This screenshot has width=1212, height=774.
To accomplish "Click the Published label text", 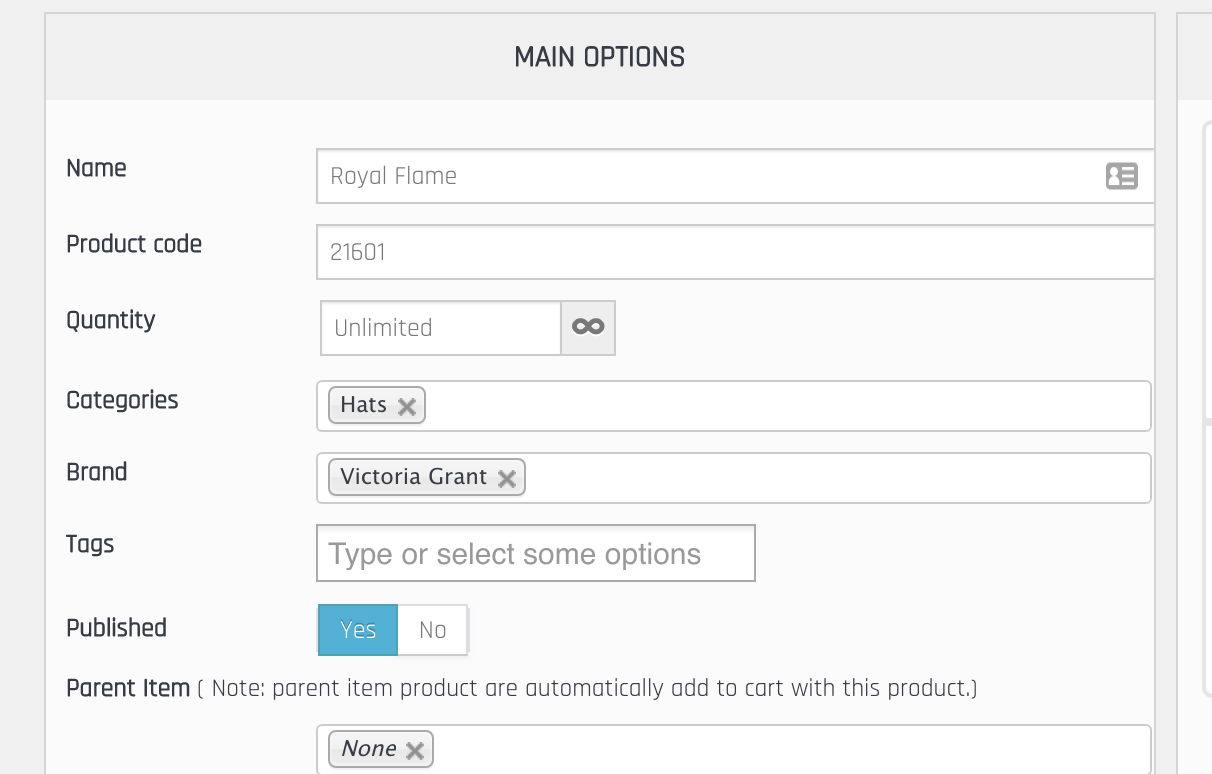I will point(116,628).
